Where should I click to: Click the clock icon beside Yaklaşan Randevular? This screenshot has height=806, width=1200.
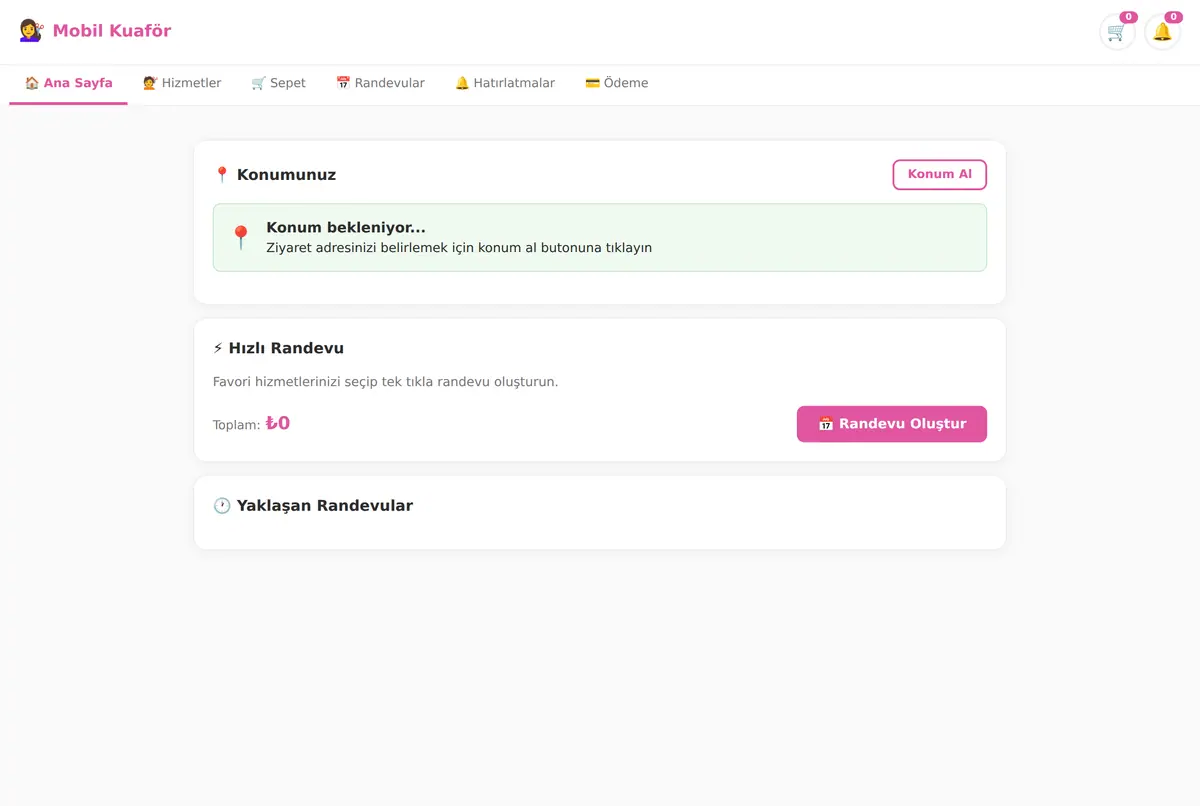222,506
